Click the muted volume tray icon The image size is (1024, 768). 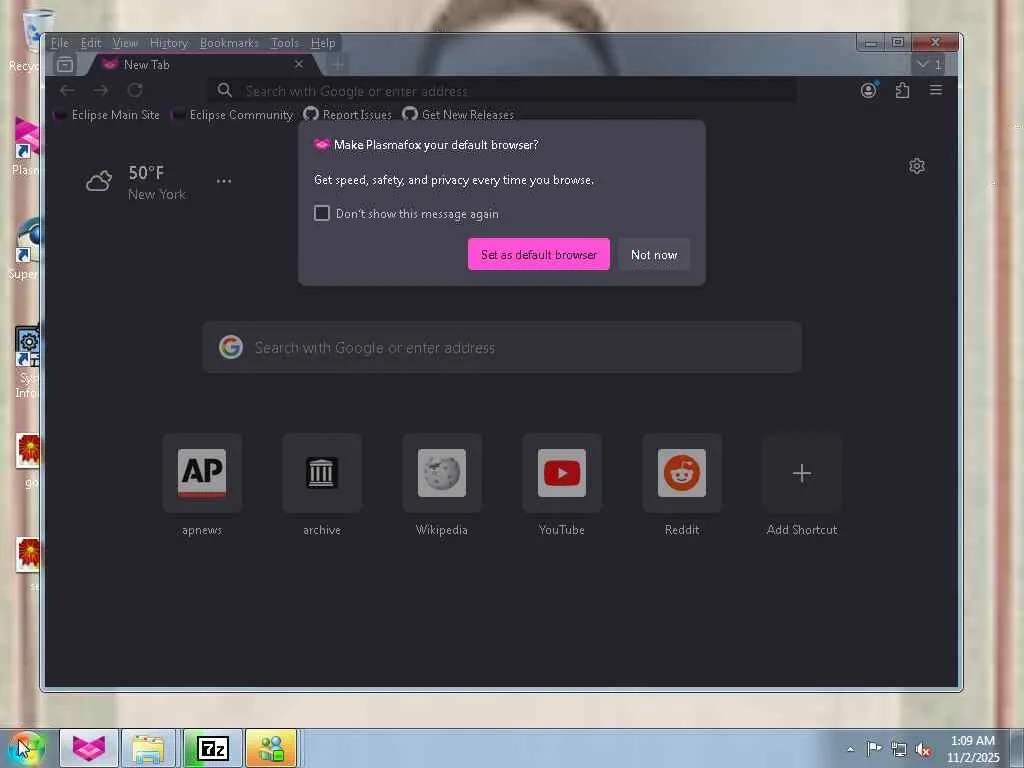[x=923, y=750]
